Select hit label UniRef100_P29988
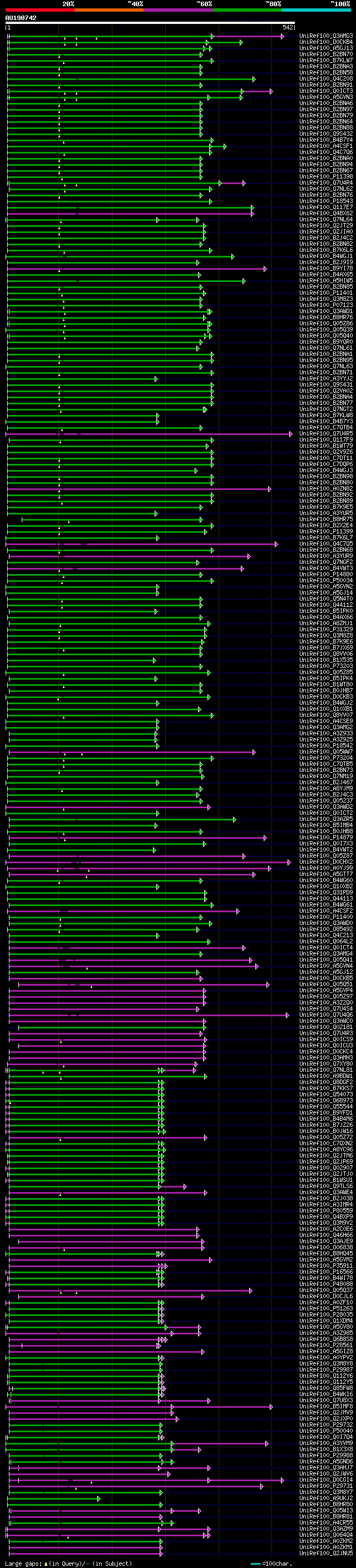The width and height of the screenshot is (356, 1568). point(326,1456)
